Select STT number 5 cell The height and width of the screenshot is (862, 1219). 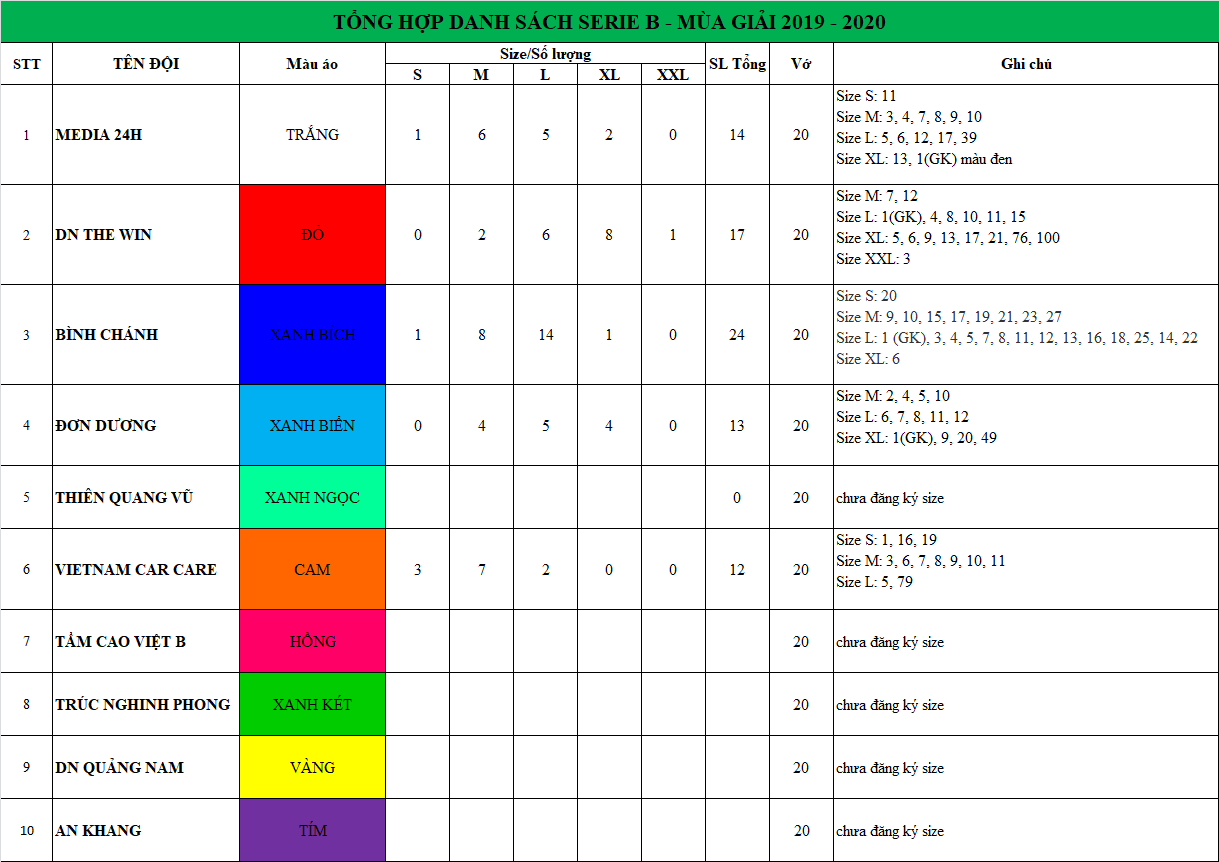coord(27,498)
